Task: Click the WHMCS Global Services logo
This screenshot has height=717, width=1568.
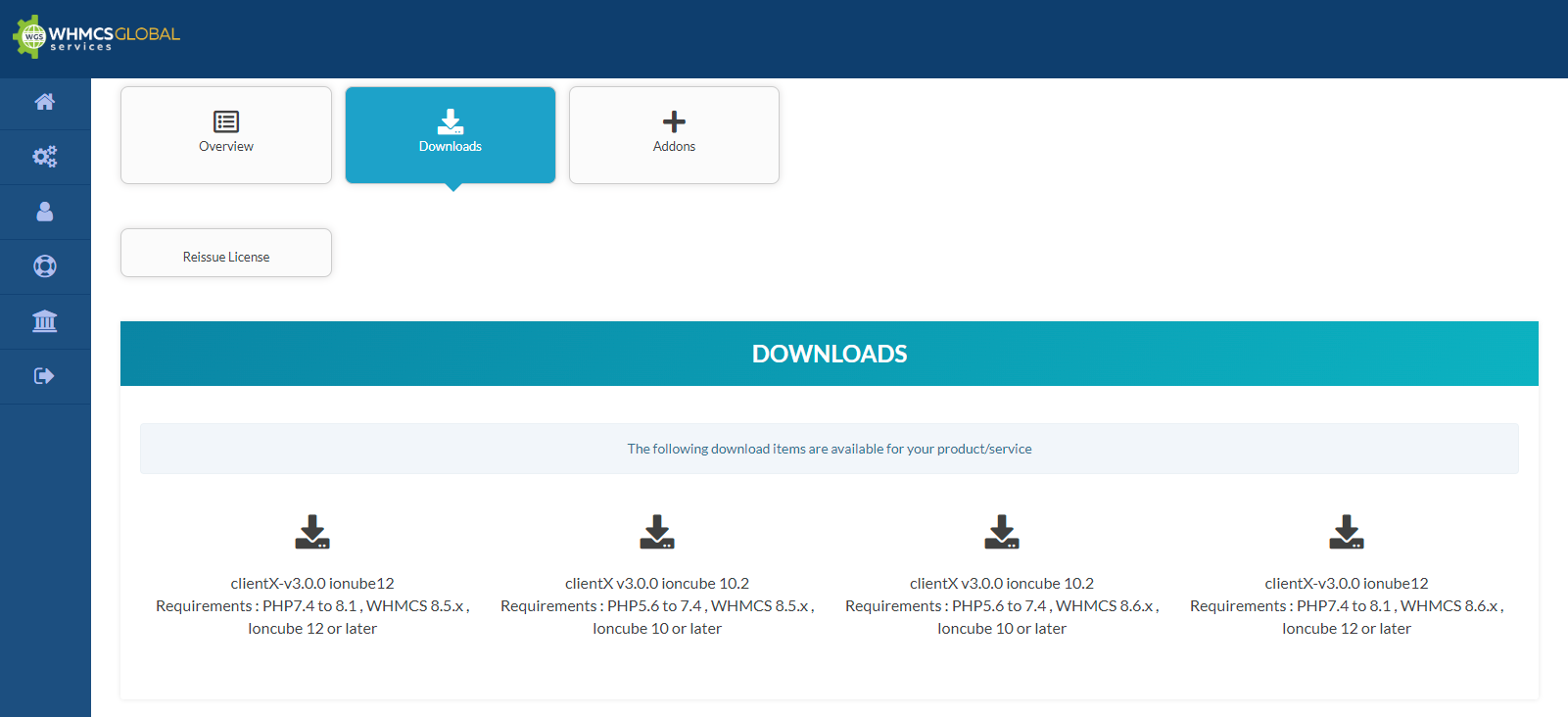Action: (96, 37)
